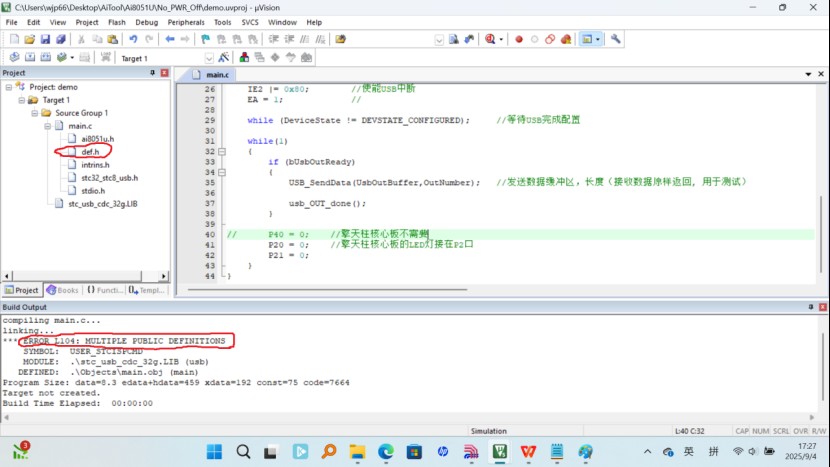The image size is (830, 467).
Task: Toggle pin on Project panel
Action: point(153,73)
